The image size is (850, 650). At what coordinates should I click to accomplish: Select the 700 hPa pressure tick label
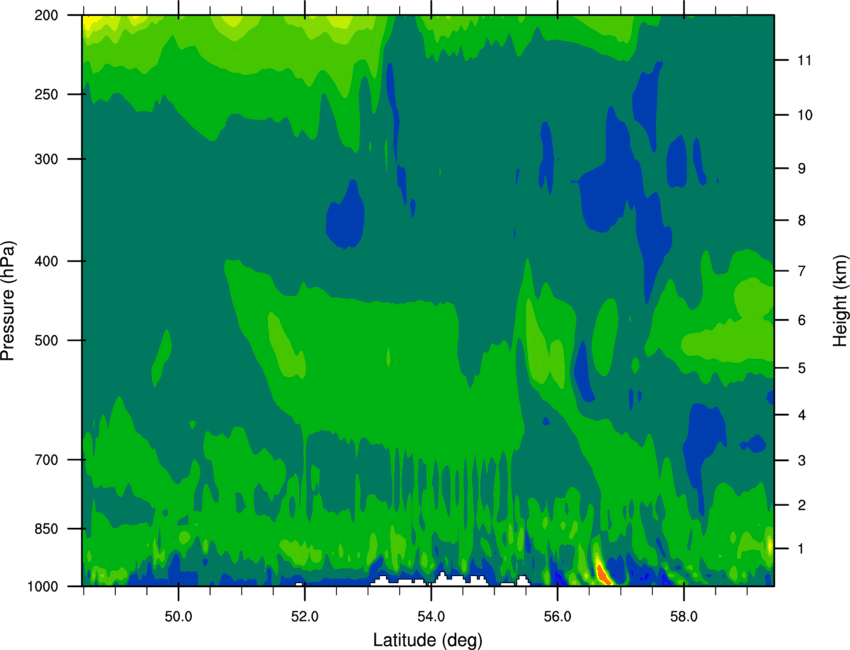tap(46, 460)
